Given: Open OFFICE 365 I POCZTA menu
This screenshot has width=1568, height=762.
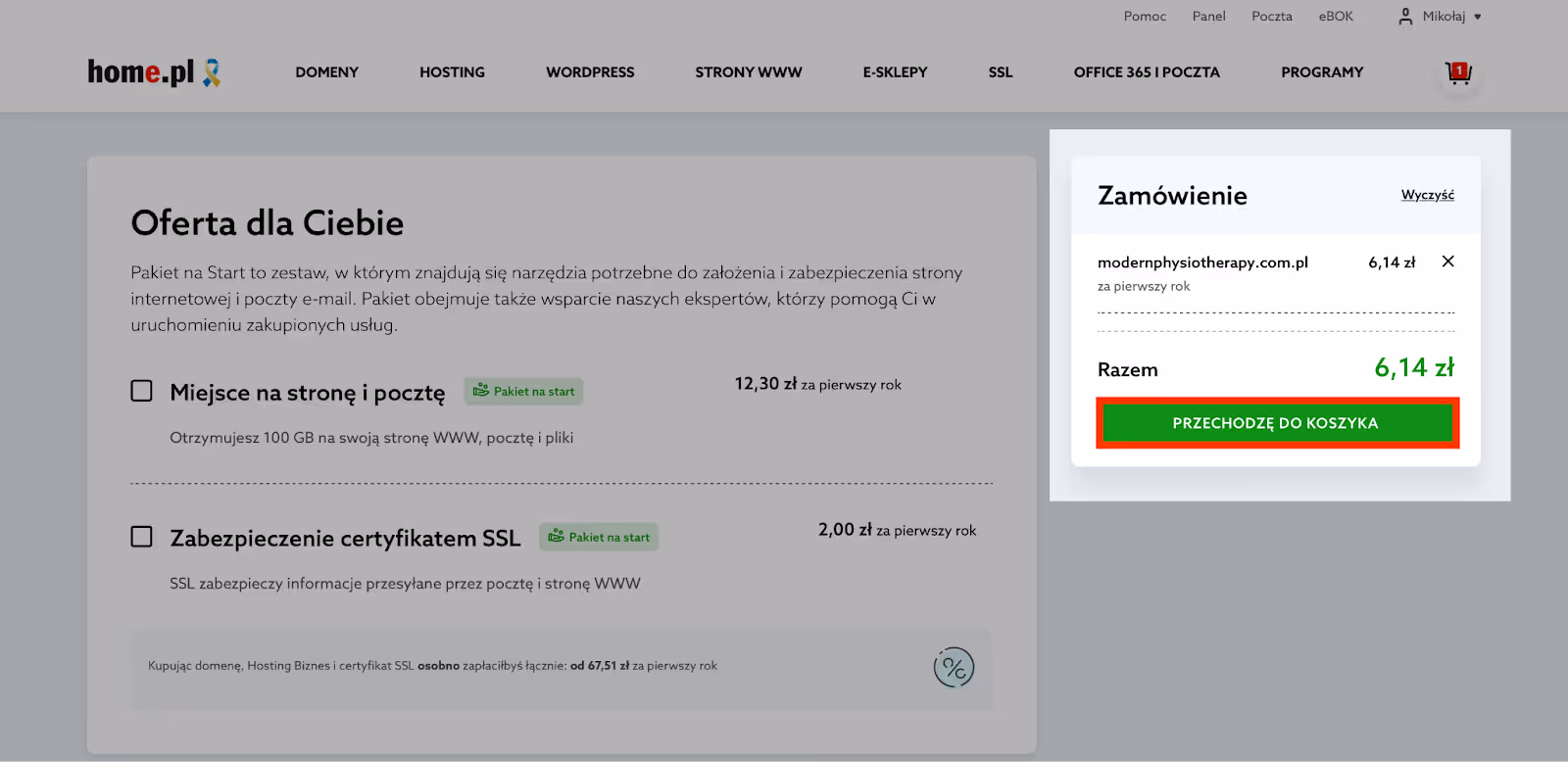Looking at the screenshot, I should click(x=1147, y=72).
